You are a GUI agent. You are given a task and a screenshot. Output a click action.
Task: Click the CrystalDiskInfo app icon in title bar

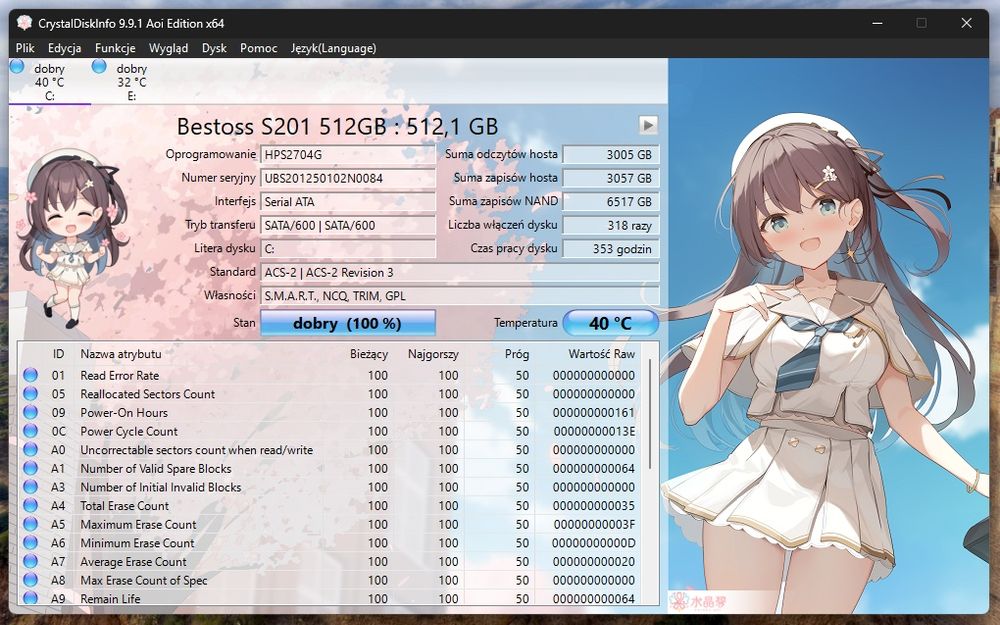click(x=24, y=23)
